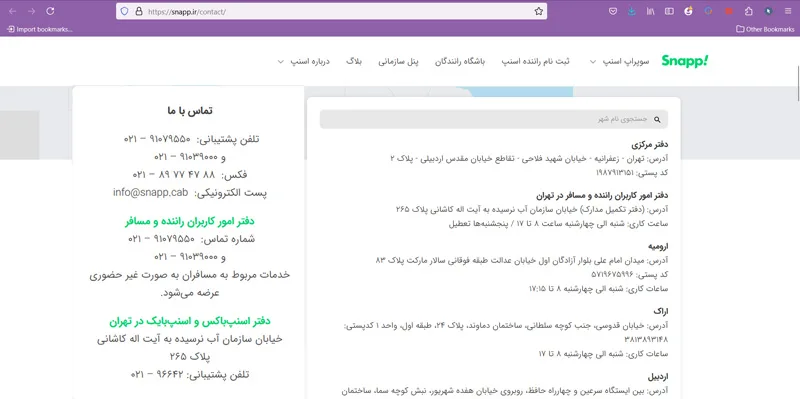Open the Other Bookmarks folder

765,29
